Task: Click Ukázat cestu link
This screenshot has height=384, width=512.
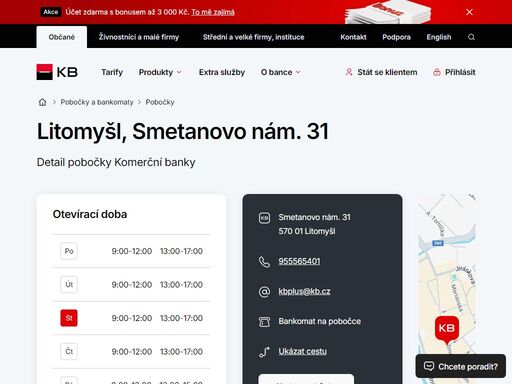Action: (x=303, y=351)
